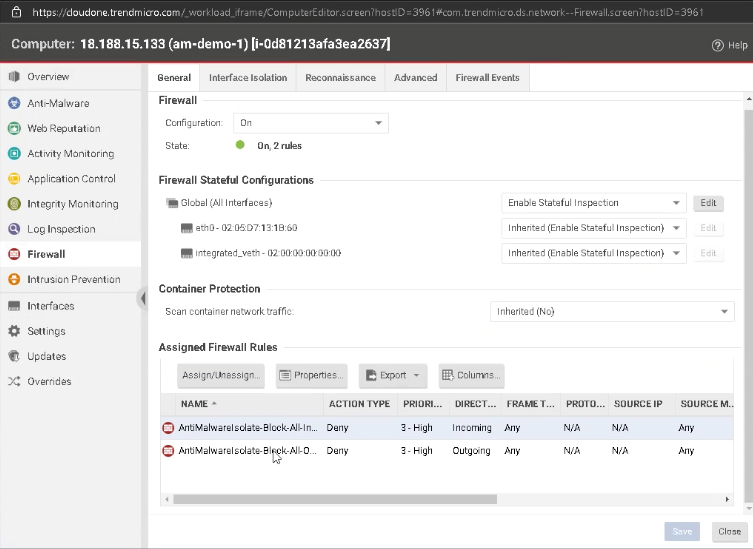The width and height of the screenshot is (753, 549).
Task: Click the 'Outgoing' direction cell
Action: pos(471,451)
